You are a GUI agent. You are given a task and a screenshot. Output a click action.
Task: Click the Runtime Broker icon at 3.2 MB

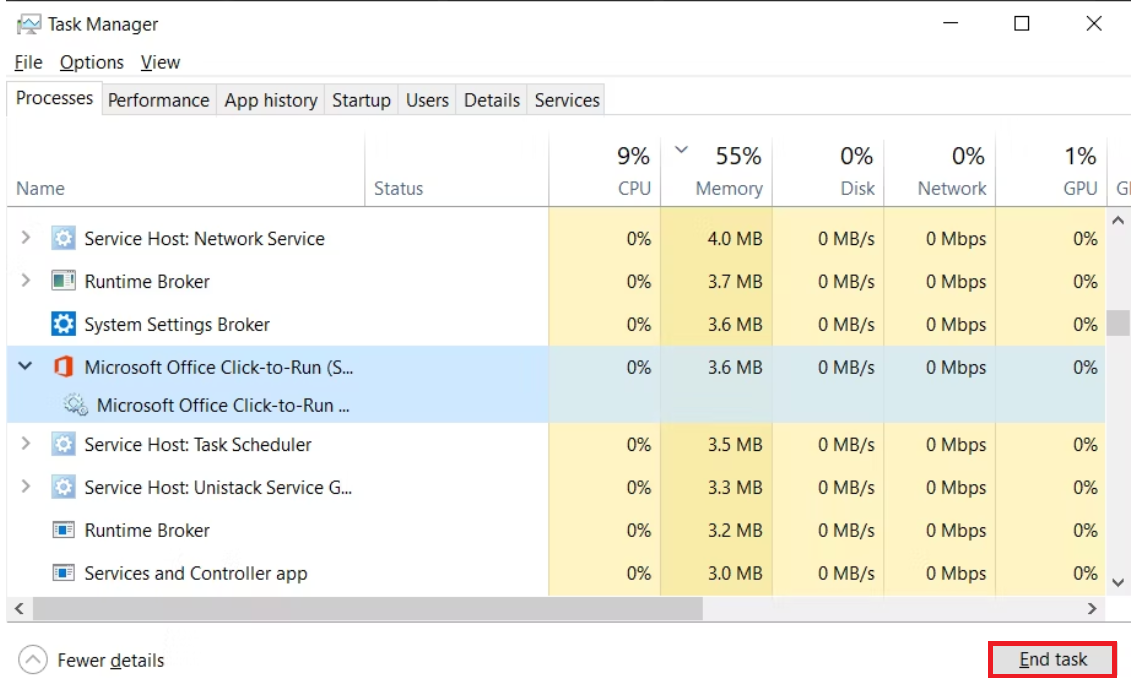pos(64,530)
